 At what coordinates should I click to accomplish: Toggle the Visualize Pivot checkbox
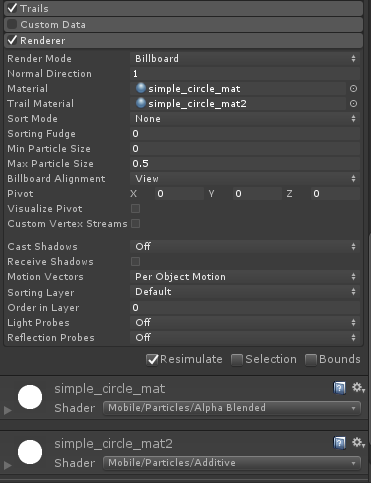pos(135,209)
